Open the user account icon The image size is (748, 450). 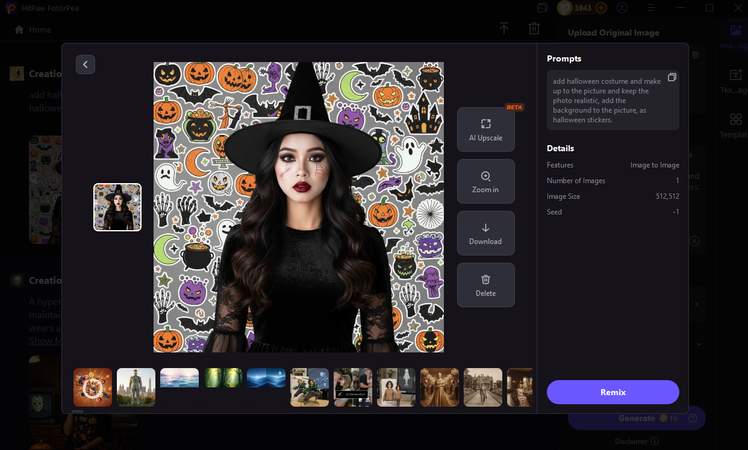click(622, 8)
